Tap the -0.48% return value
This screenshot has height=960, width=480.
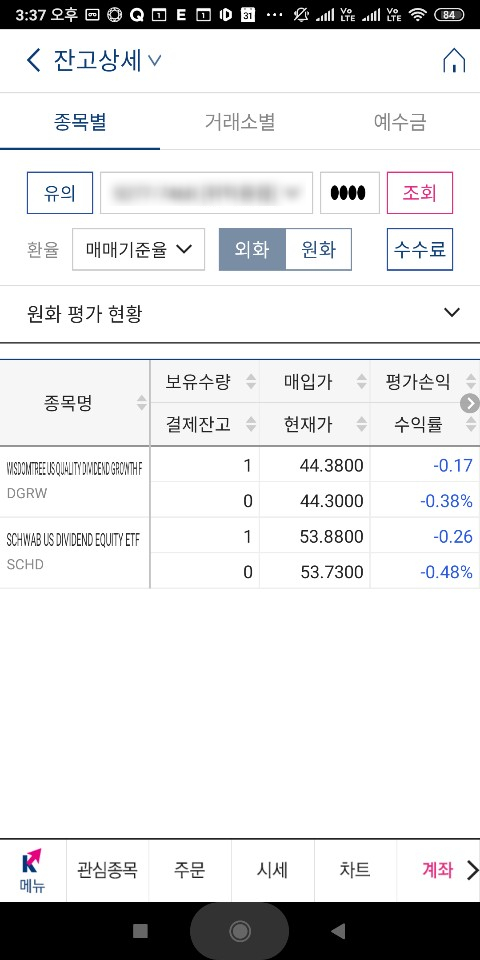[446, 572]
